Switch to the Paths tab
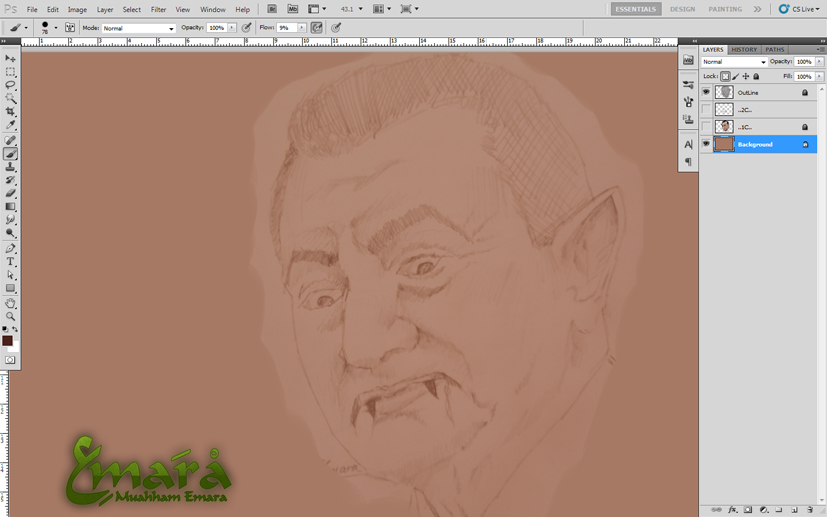Viewport: 827px width, 517px height. tap(774, 50)
